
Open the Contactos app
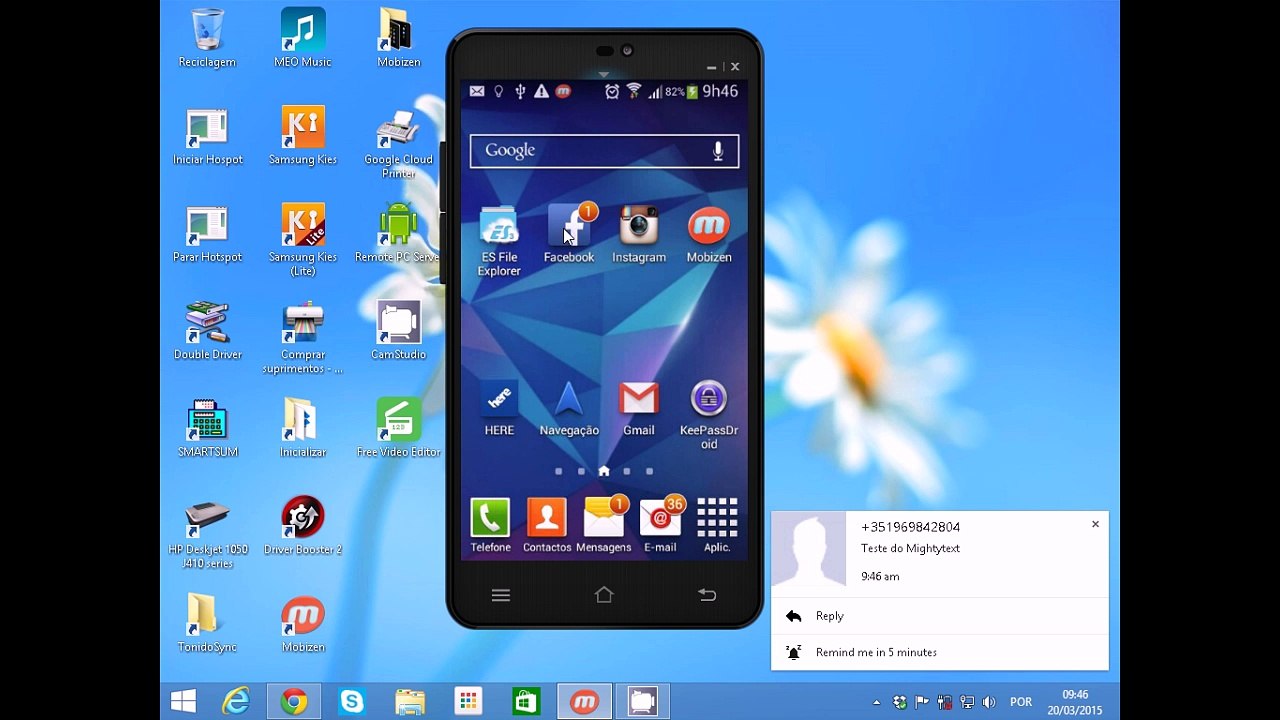(547, 525)
